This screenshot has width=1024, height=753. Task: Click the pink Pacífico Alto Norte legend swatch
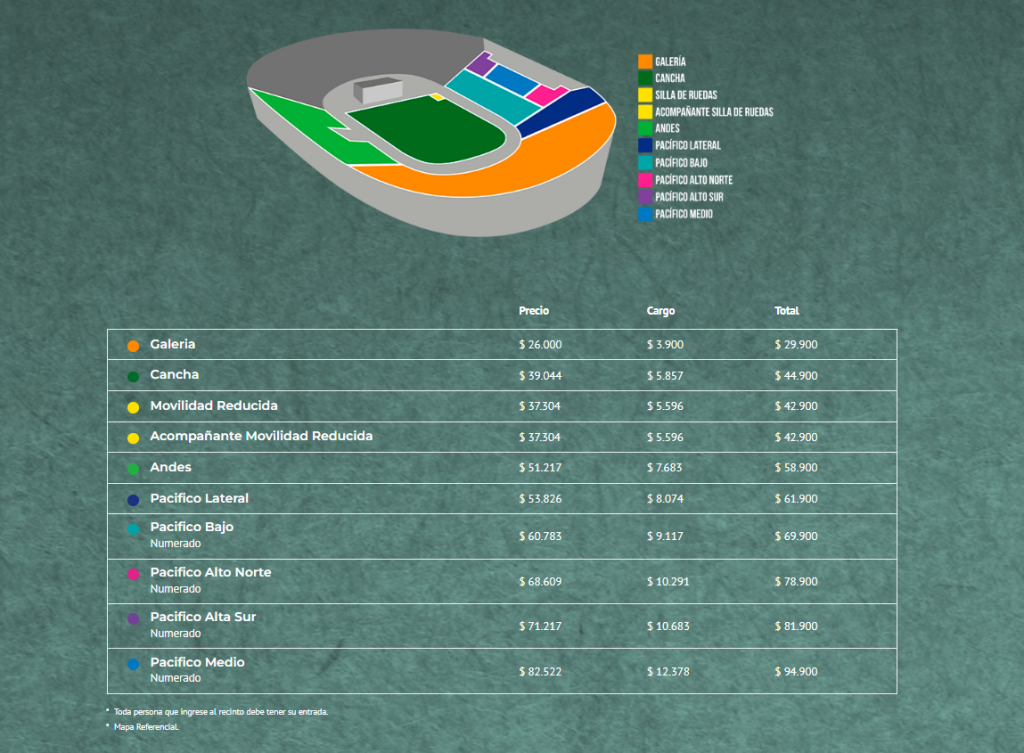point(645,180)
